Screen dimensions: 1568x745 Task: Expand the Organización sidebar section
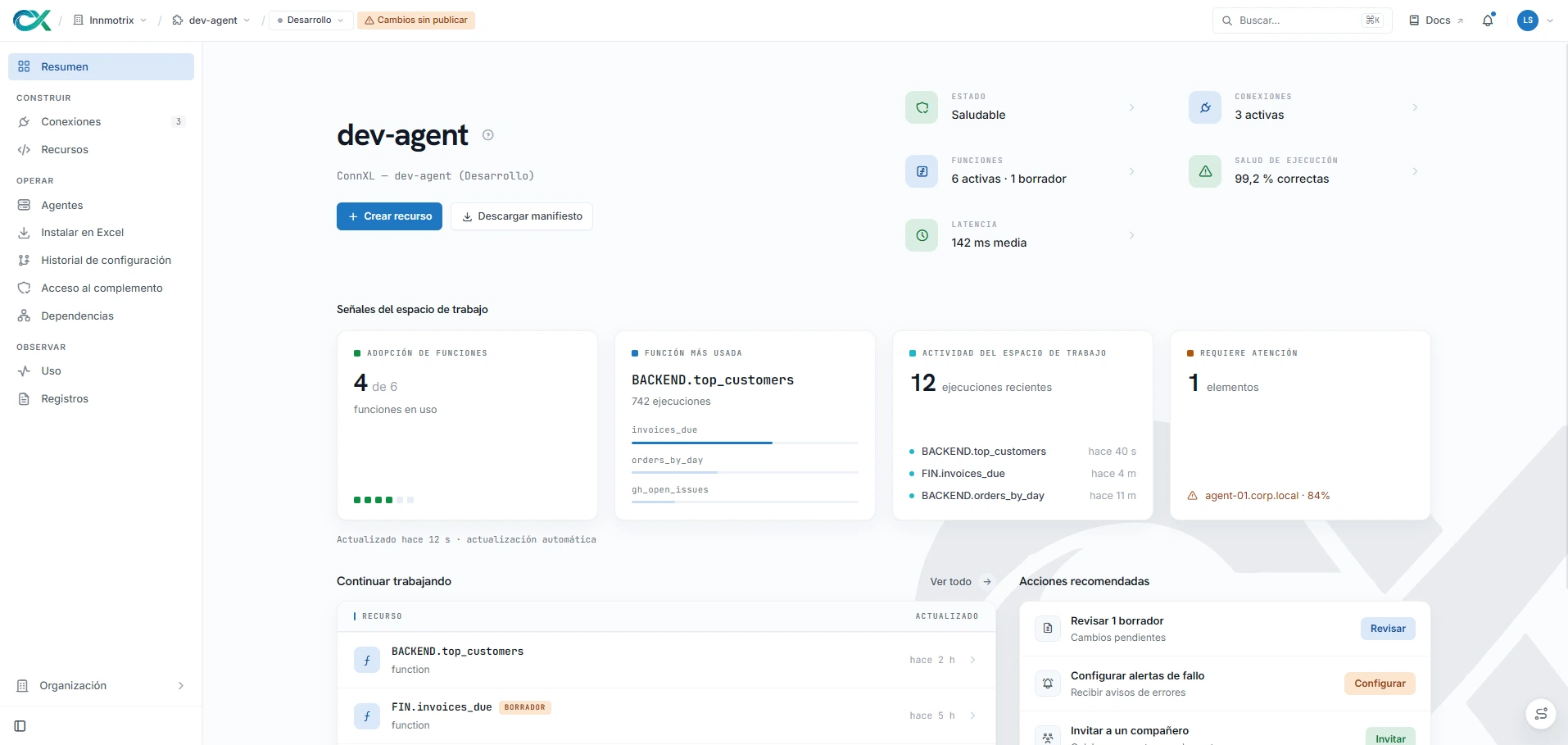click(101, 685)
